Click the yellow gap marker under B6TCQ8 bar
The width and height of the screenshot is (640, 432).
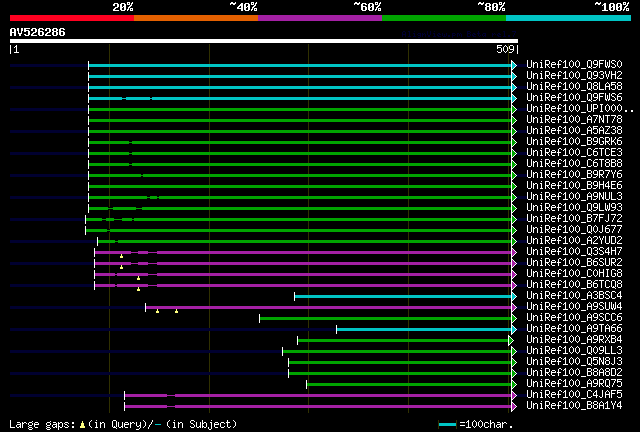coord(138,289)
